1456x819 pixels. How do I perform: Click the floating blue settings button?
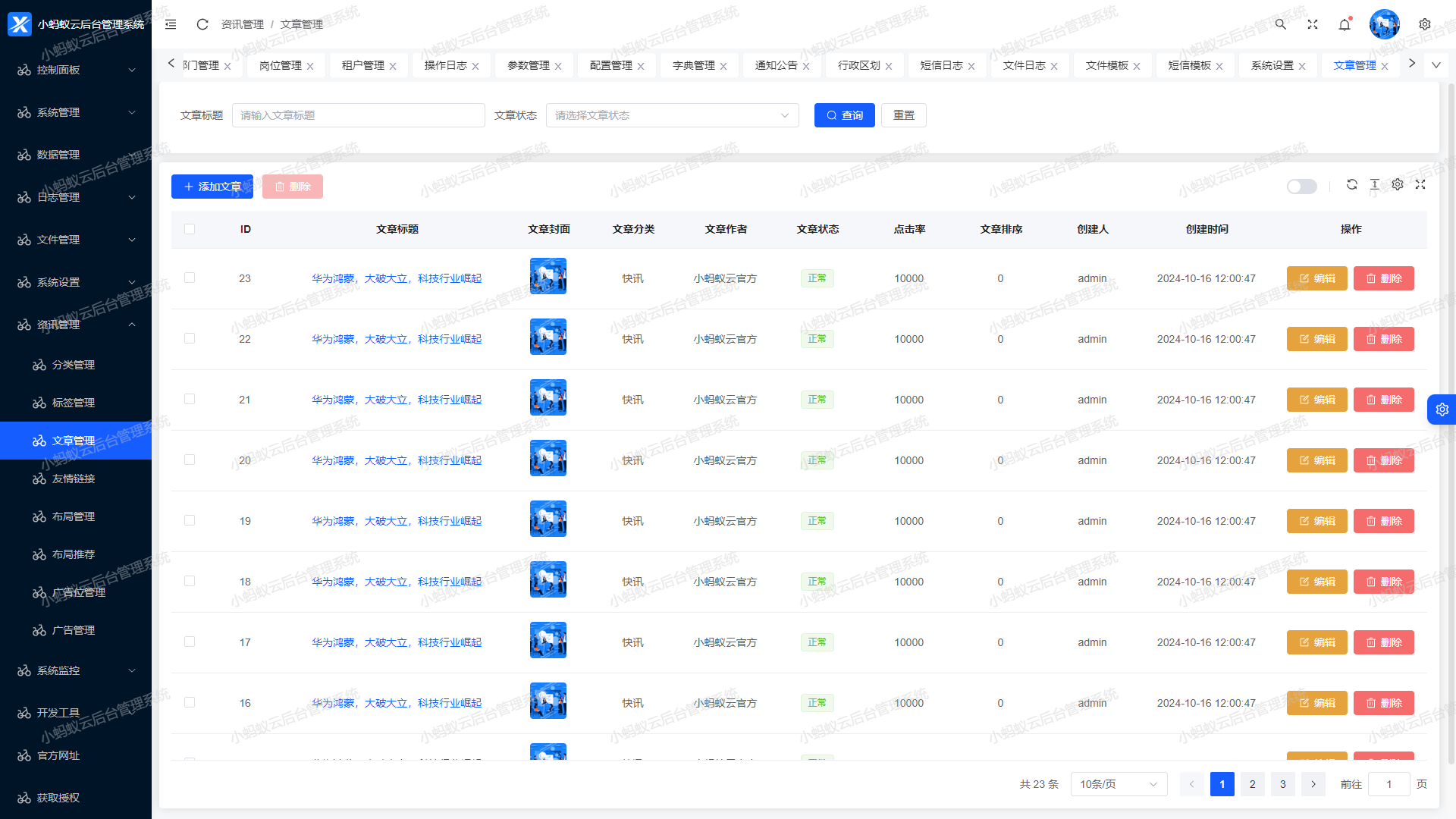pos(1442,409)
